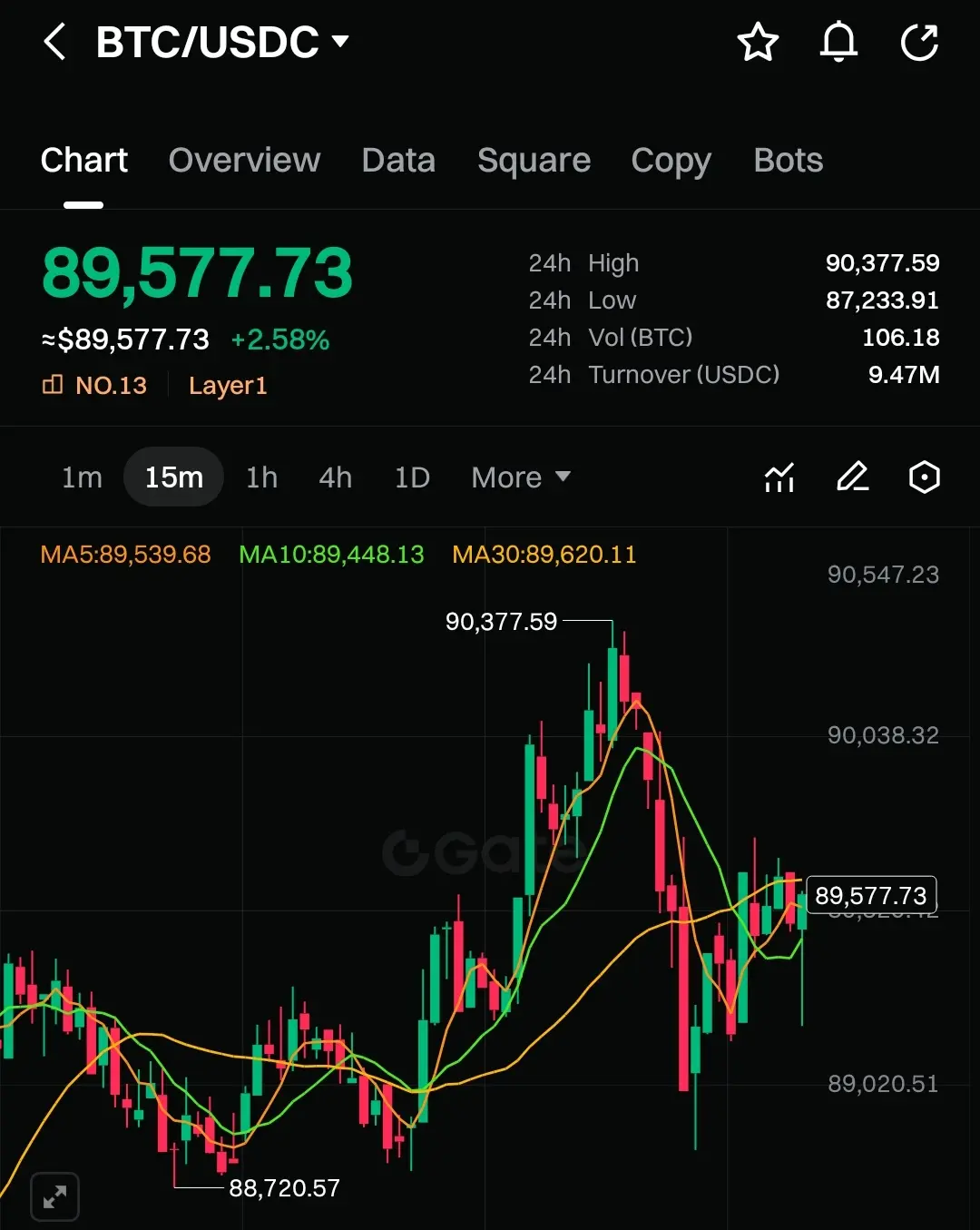Screen dimensions: 980x1230
Task: Tap the NO.13 ranking label
Action: click(94, 386)
